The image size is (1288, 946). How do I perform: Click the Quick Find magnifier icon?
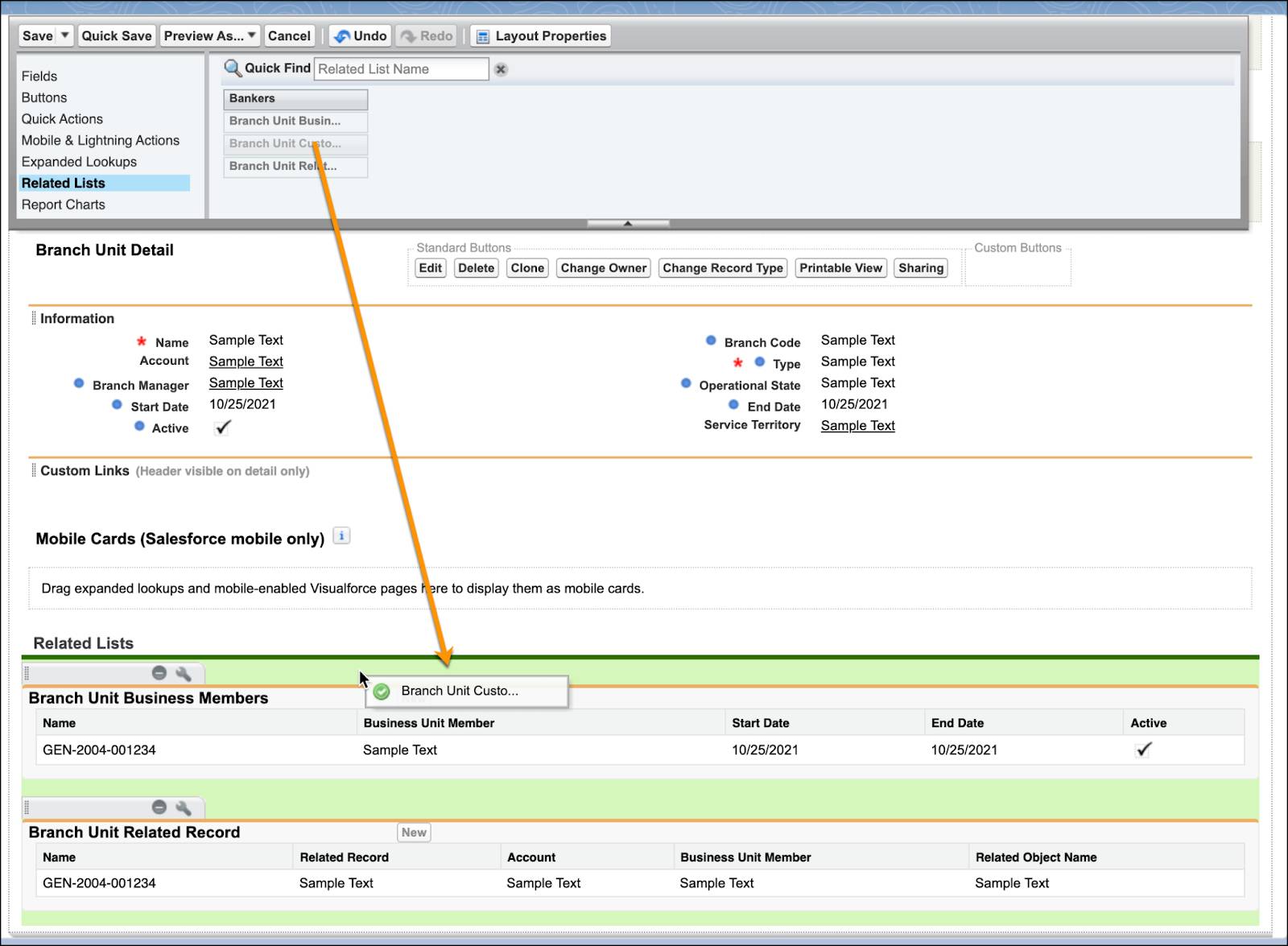[x=234, y=68]
